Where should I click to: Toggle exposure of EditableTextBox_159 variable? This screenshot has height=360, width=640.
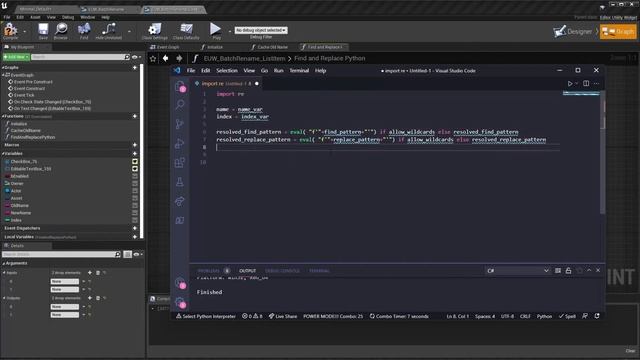tap(135, 169)
